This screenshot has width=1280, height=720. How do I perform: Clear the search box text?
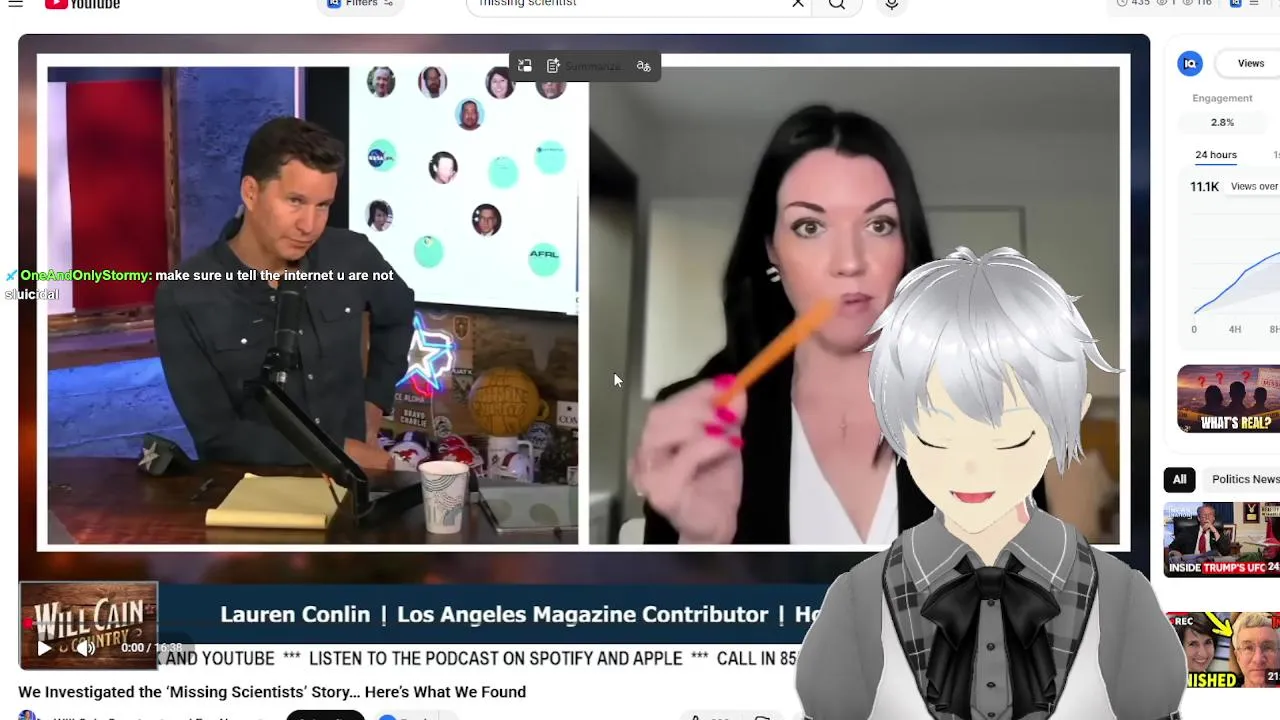798,4
